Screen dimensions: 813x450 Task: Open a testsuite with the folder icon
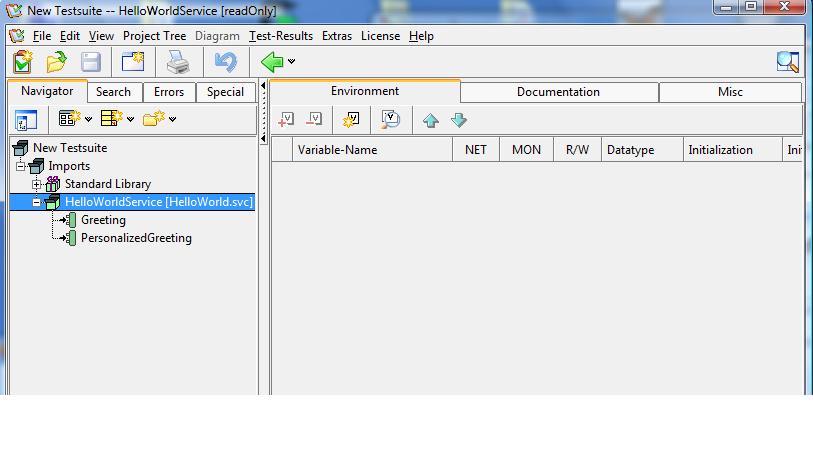[56, 62]
